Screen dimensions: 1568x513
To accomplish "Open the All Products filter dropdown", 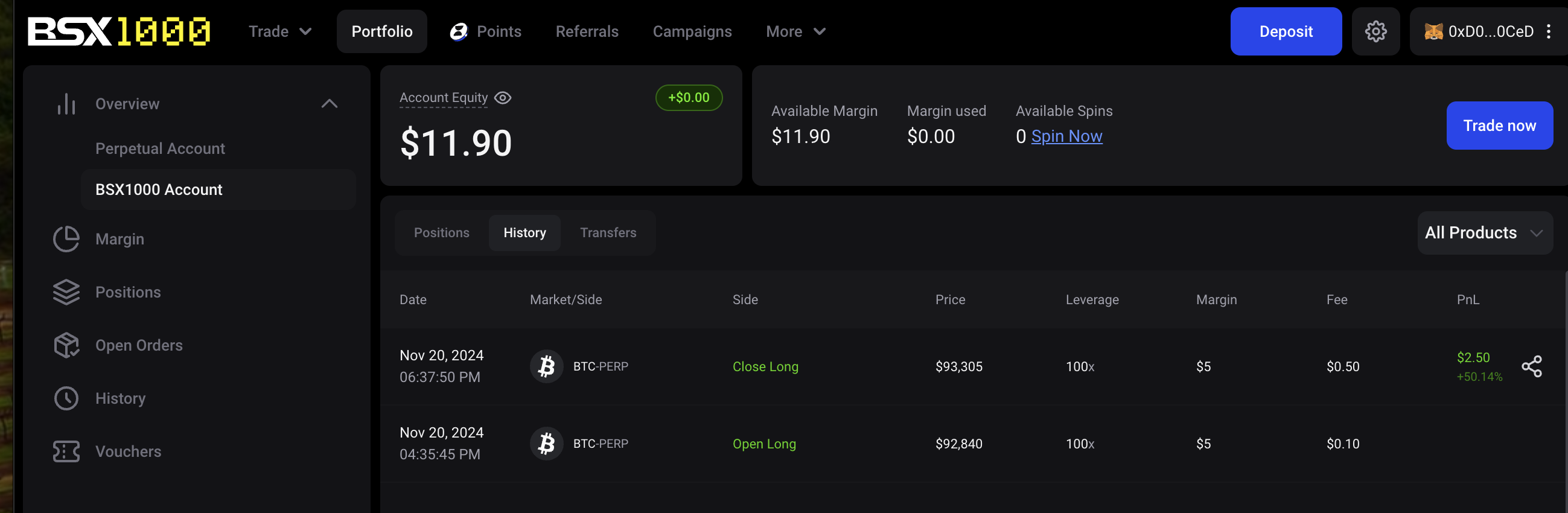I will pyautogui.click(x=1485, y=233).
